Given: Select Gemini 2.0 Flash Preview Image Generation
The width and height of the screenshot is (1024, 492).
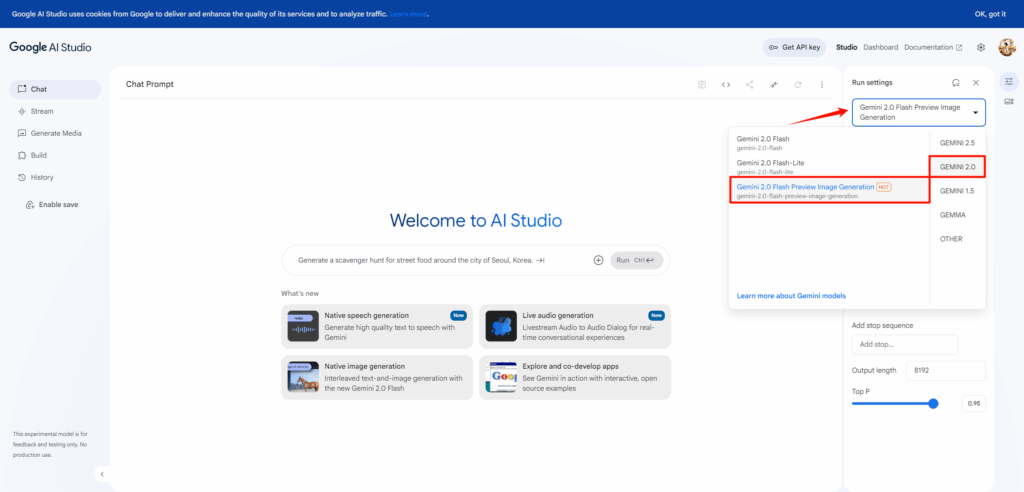Looking at the screenshot, I should [829, 191].
